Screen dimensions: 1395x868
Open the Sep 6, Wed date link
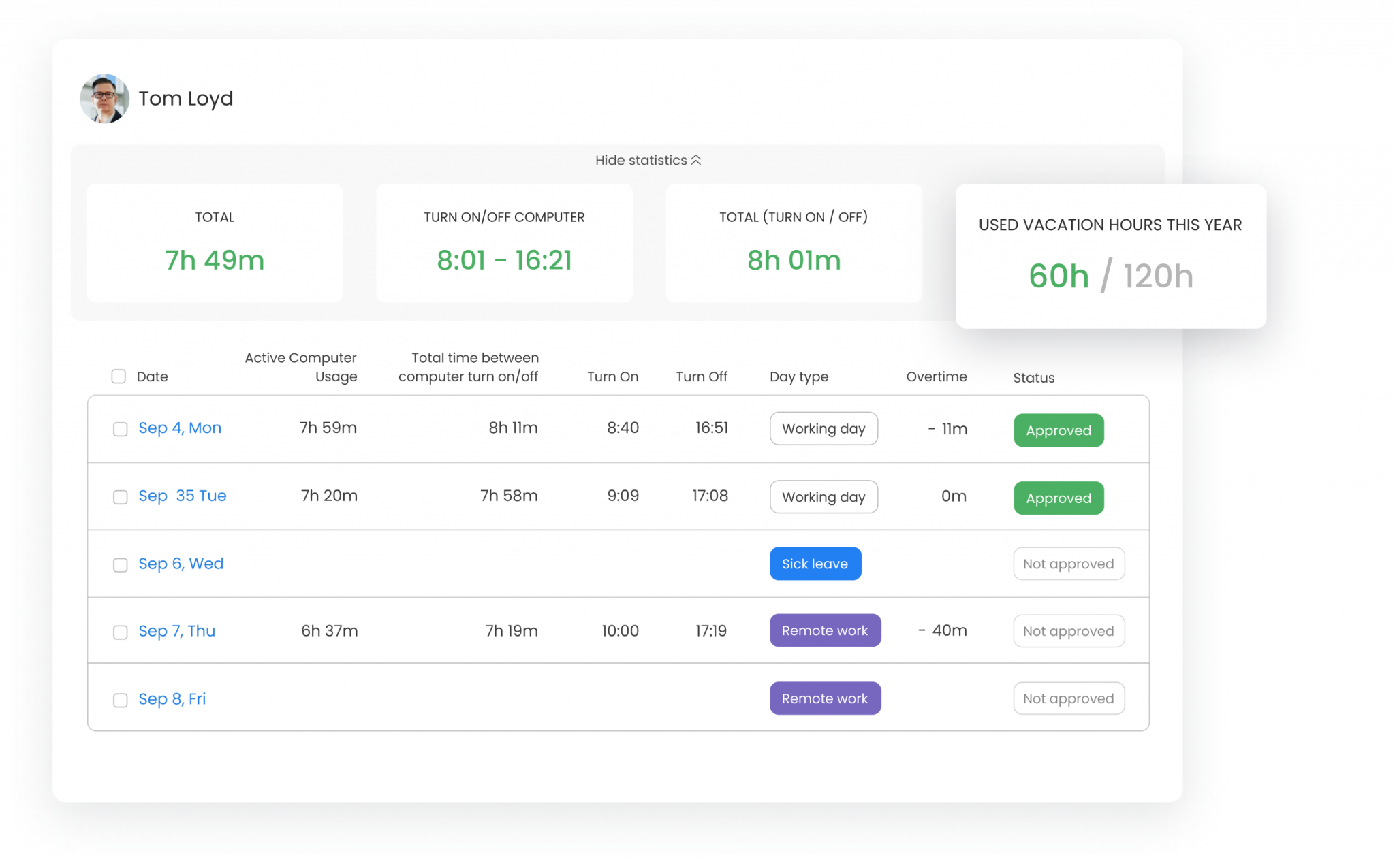pyautogui.click(x=181, y=564)
